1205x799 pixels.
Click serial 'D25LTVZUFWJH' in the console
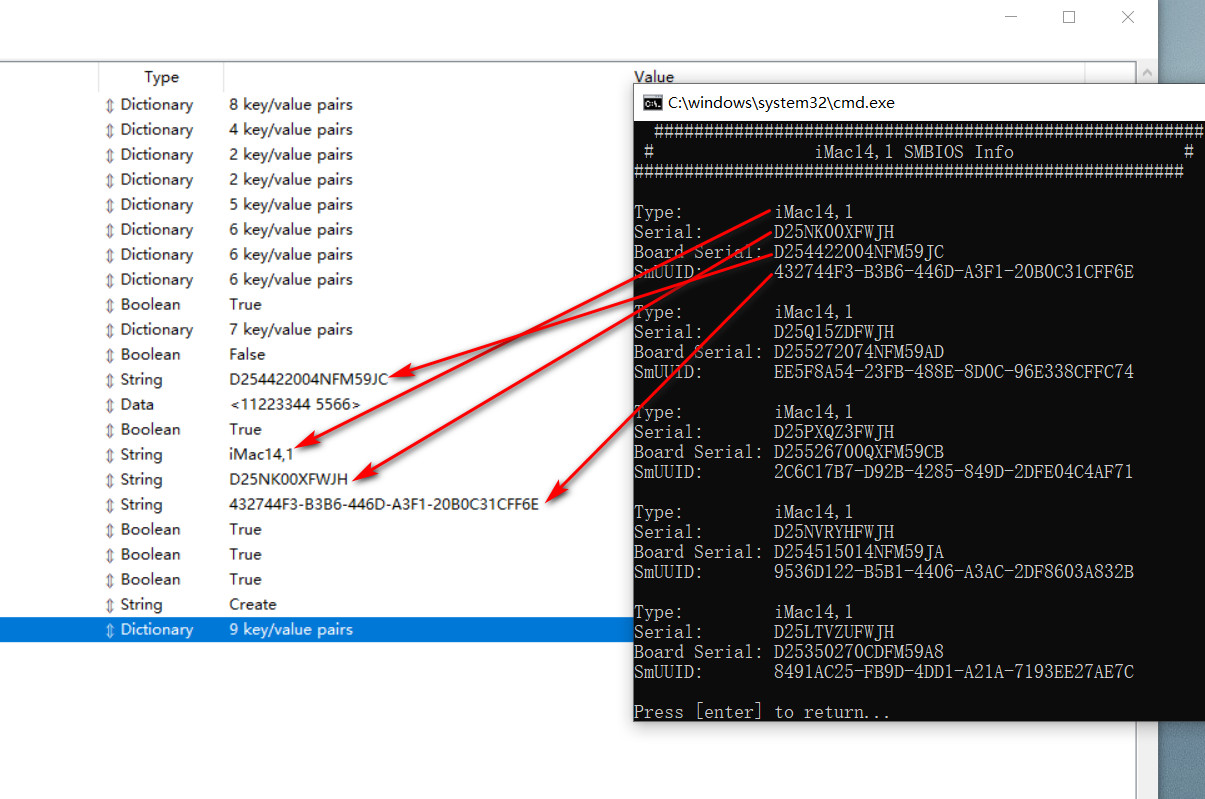pyautogui.click(x=834, y=632)
